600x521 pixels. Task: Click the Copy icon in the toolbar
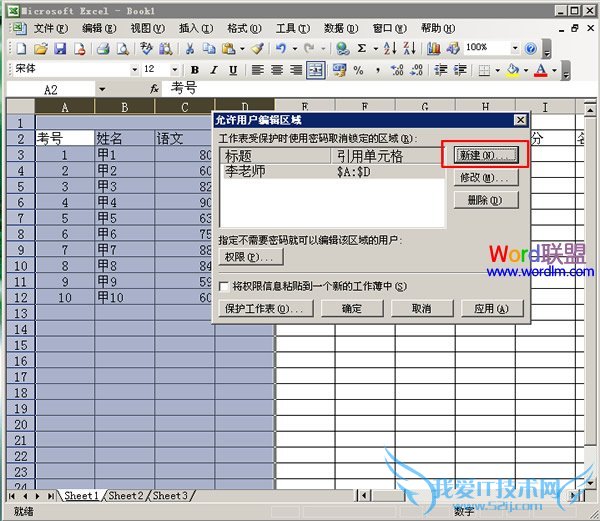209,49
